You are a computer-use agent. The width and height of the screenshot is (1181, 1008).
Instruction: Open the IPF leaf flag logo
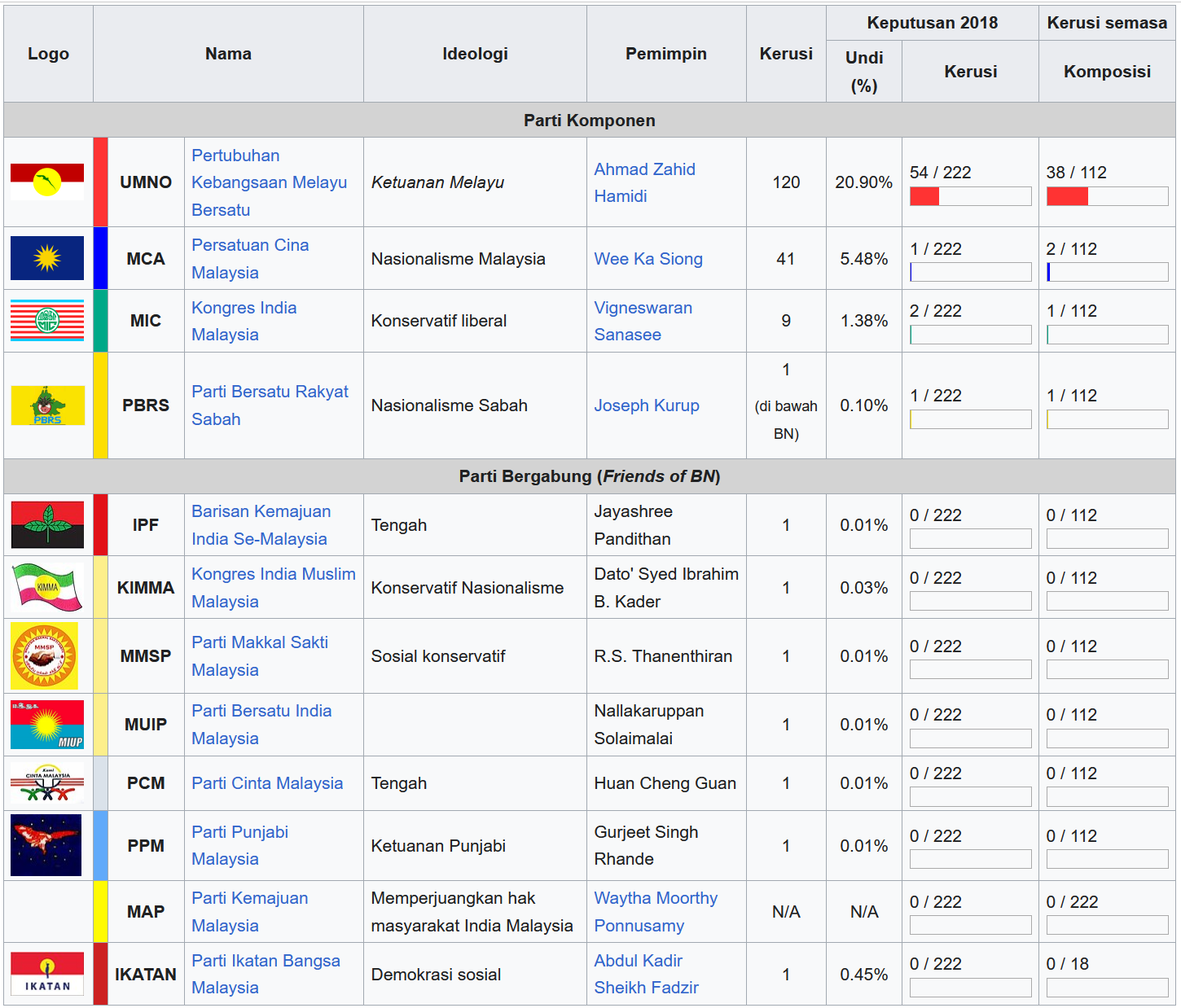(x=47, y=525)
